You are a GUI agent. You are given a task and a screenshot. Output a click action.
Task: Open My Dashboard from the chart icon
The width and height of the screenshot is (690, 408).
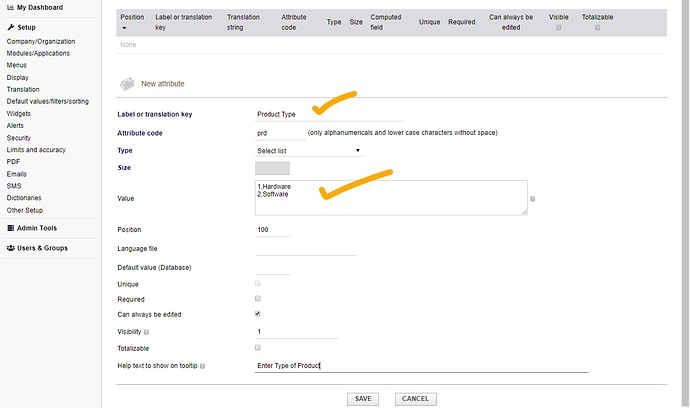[x=10, y=7]
